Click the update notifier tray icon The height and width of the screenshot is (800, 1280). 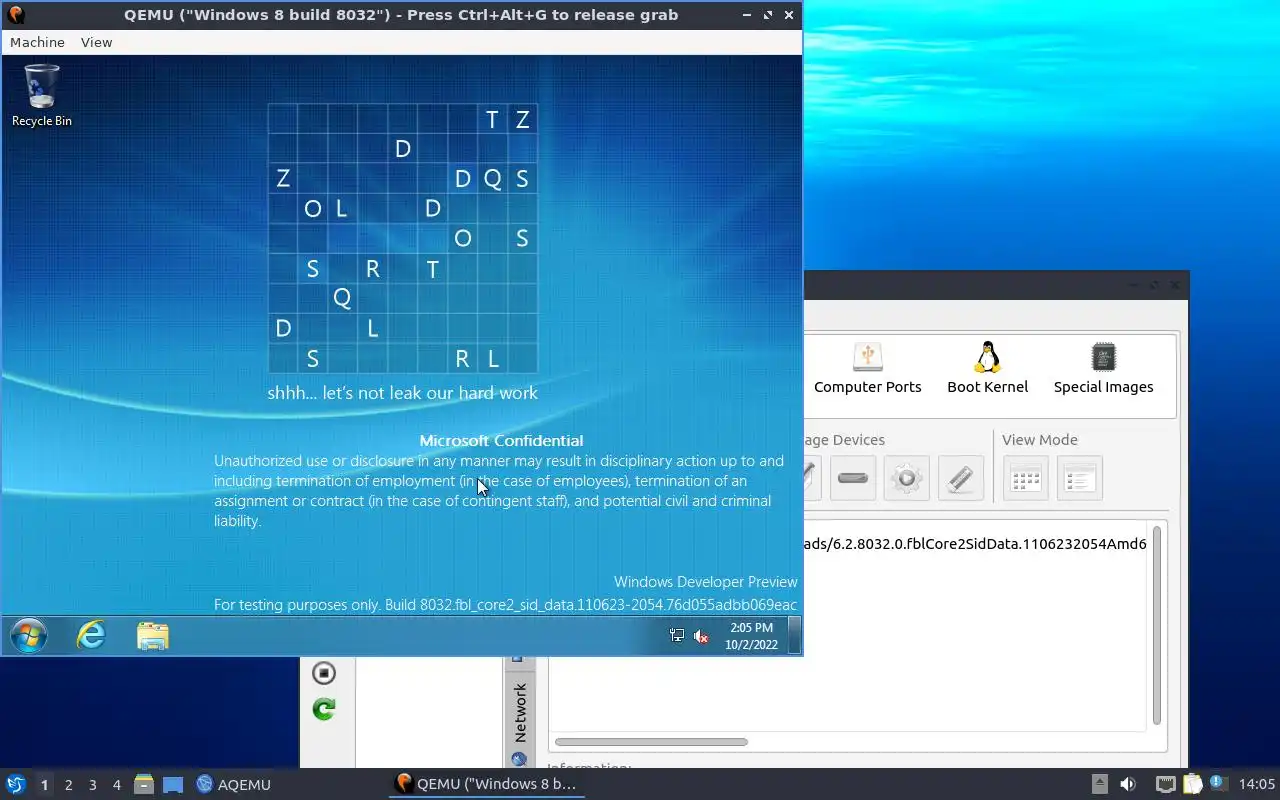pyautogui.click(x=1217, y=783)
